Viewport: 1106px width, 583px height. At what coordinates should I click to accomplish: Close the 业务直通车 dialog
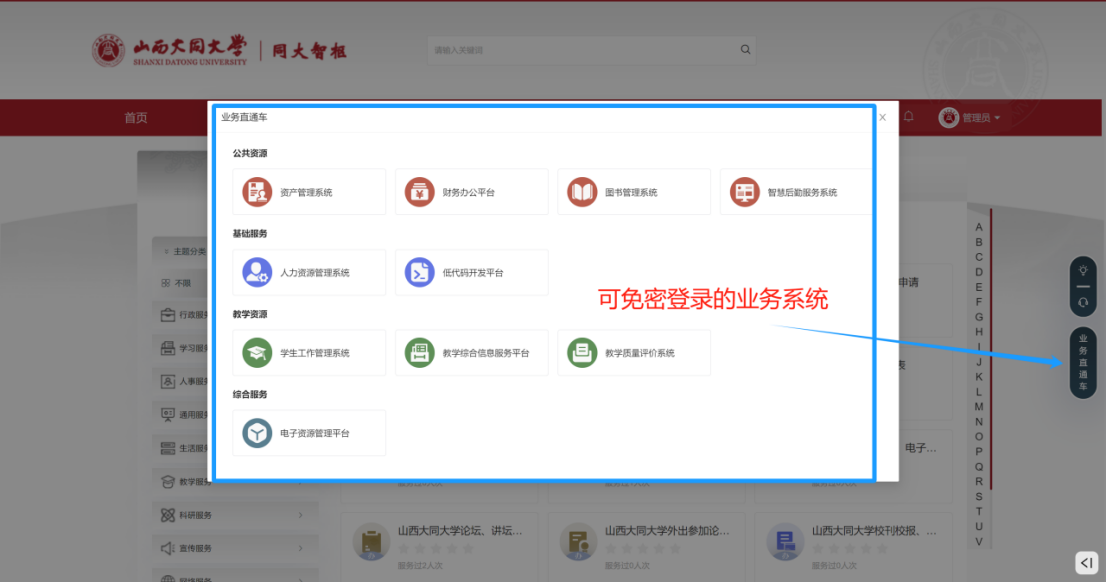(x=882, y=118)
